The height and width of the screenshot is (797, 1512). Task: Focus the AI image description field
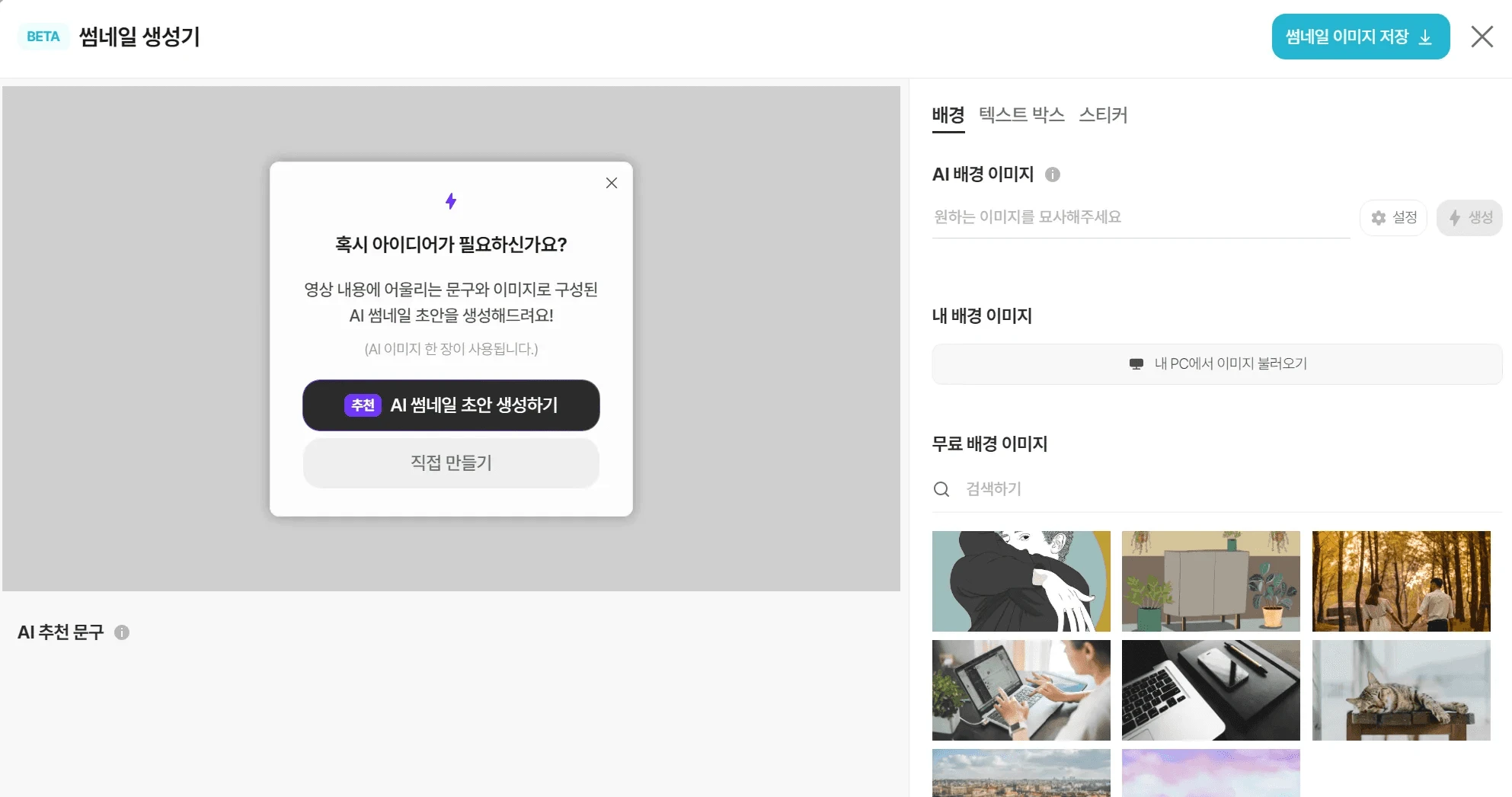coord(1141,218)
